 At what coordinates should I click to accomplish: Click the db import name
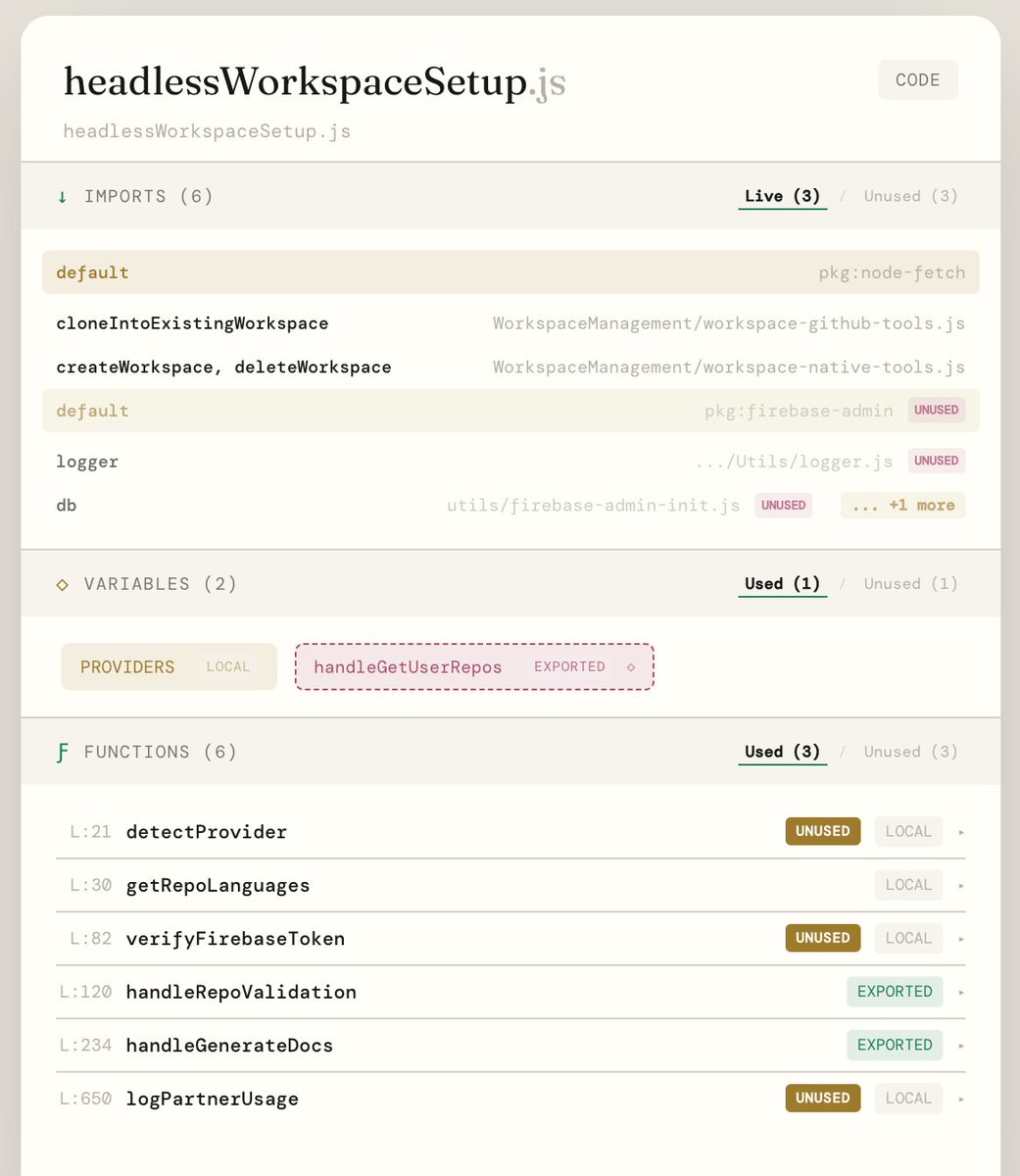coord(66,506)
